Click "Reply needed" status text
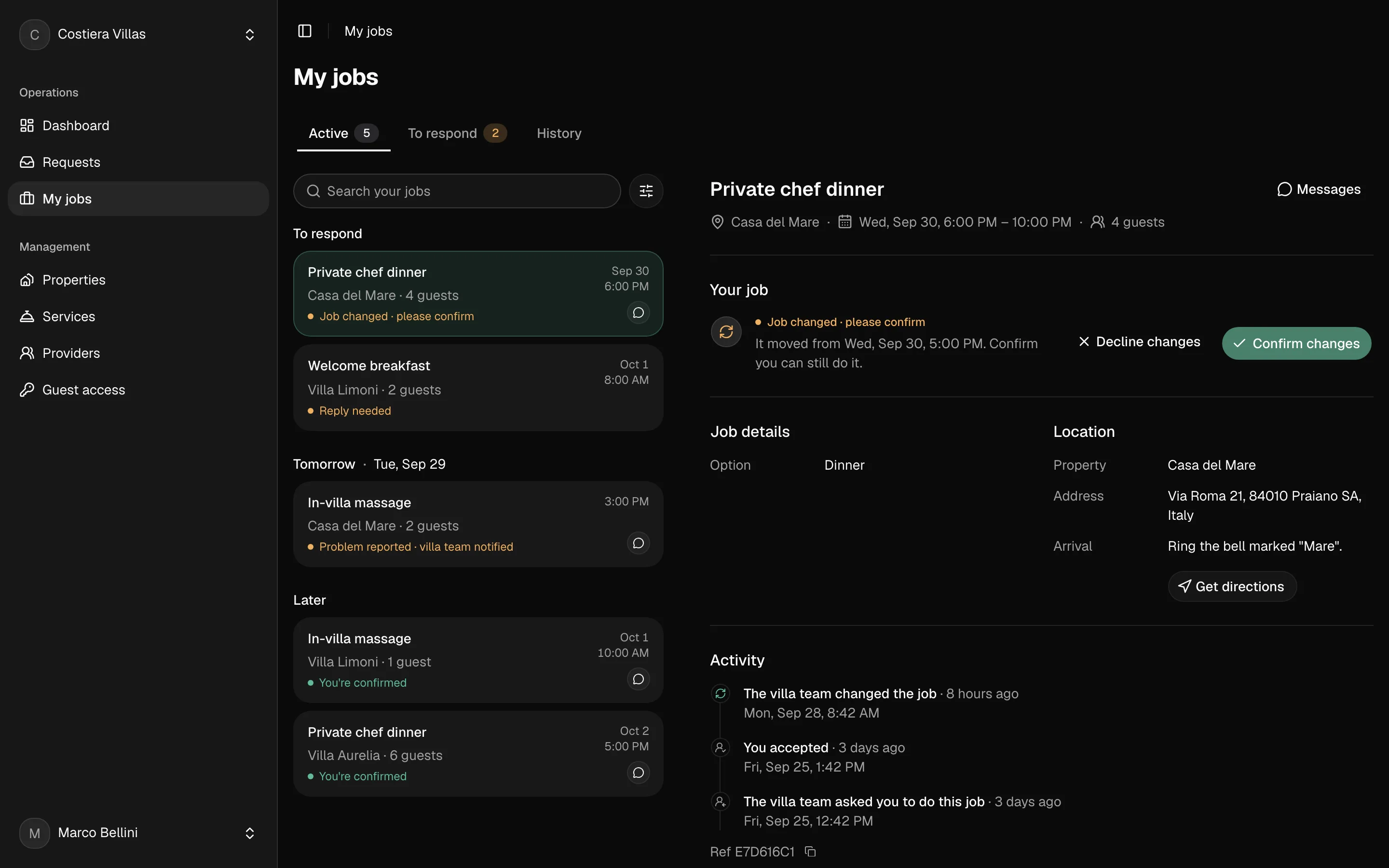1389x868 pixels. (x=354, y=411)
